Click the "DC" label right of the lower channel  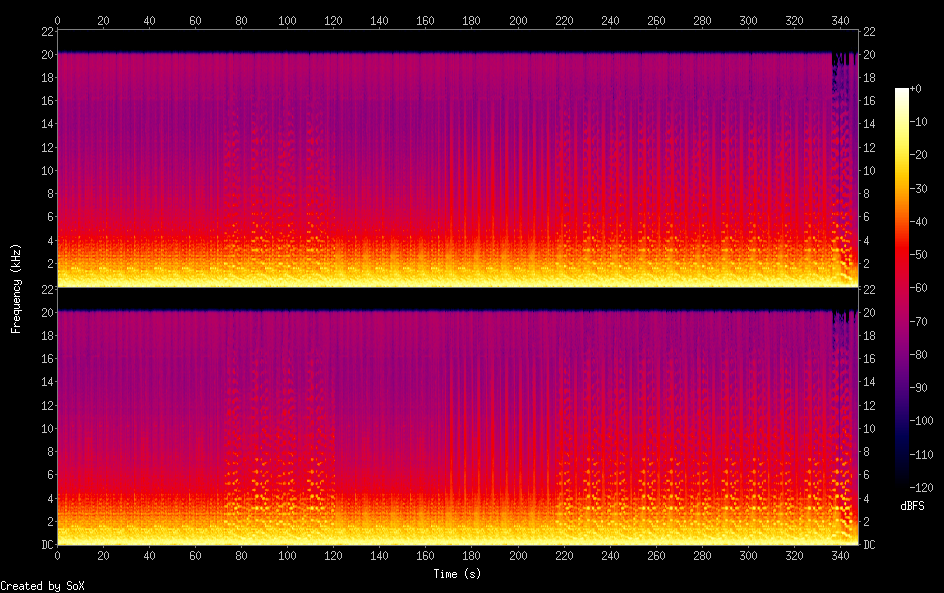[870, 545]
